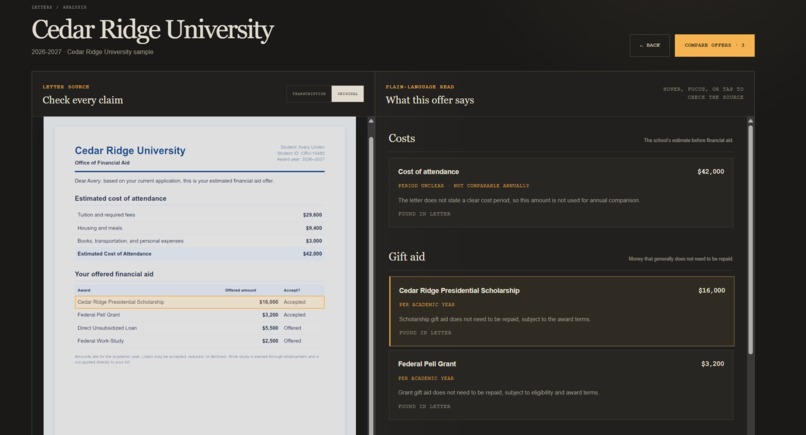
Task: Click the Back button
Action: pos(649,45)
